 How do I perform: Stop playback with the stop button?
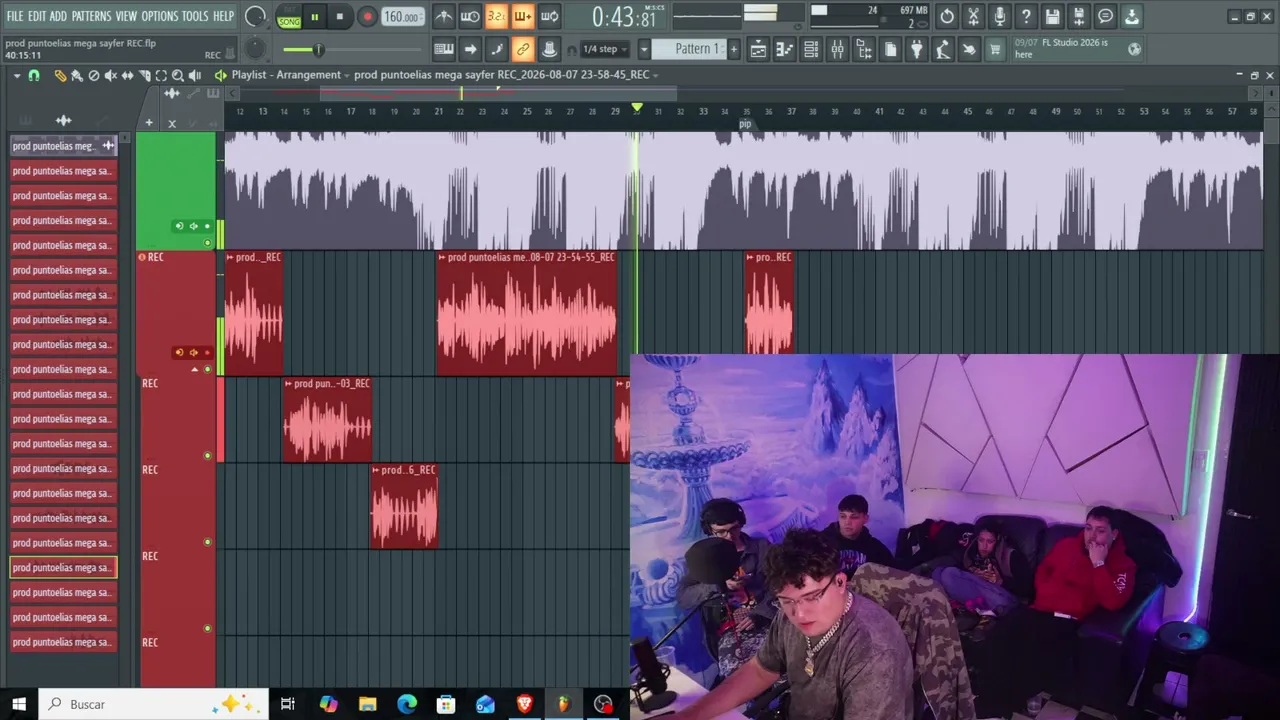click(x=340, y=17)
